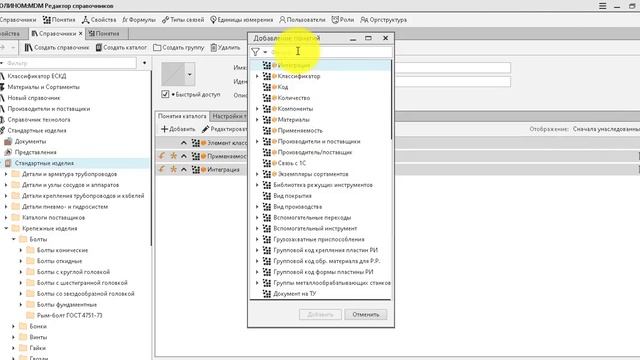This screenshot has height=360, width=640.
Task: Select the Представления item
Action: (36, 152)
